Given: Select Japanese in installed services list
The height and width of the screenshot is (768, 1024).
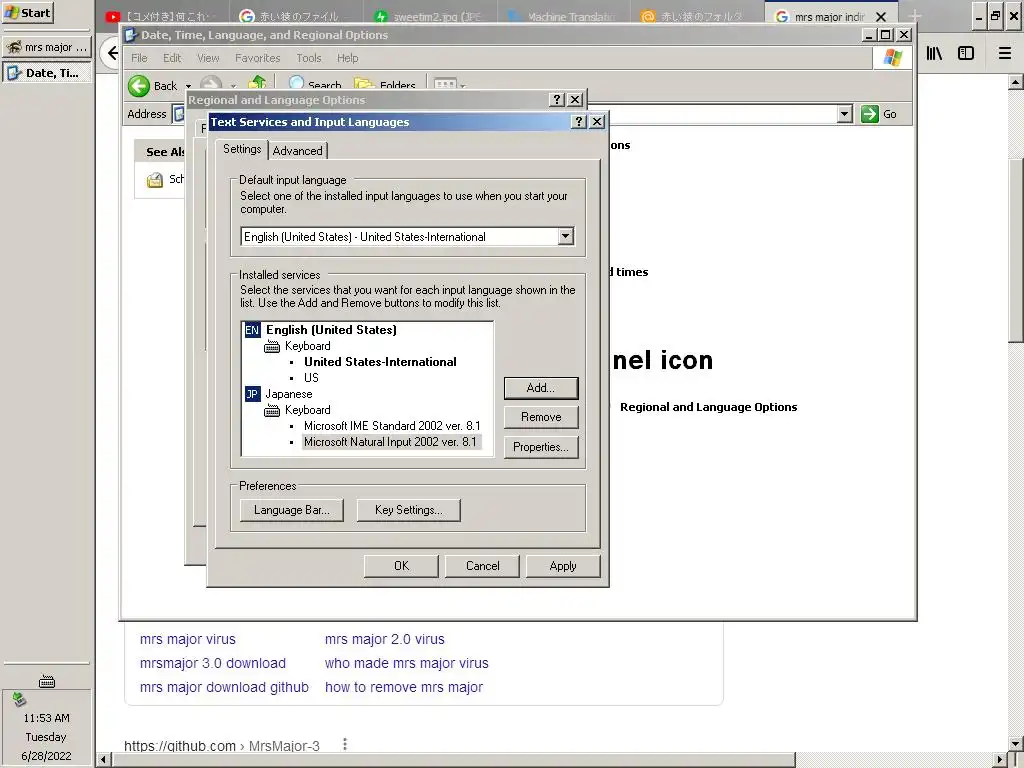Looking at the screenshot, I should pyautogui.click(x=289, y=394).
